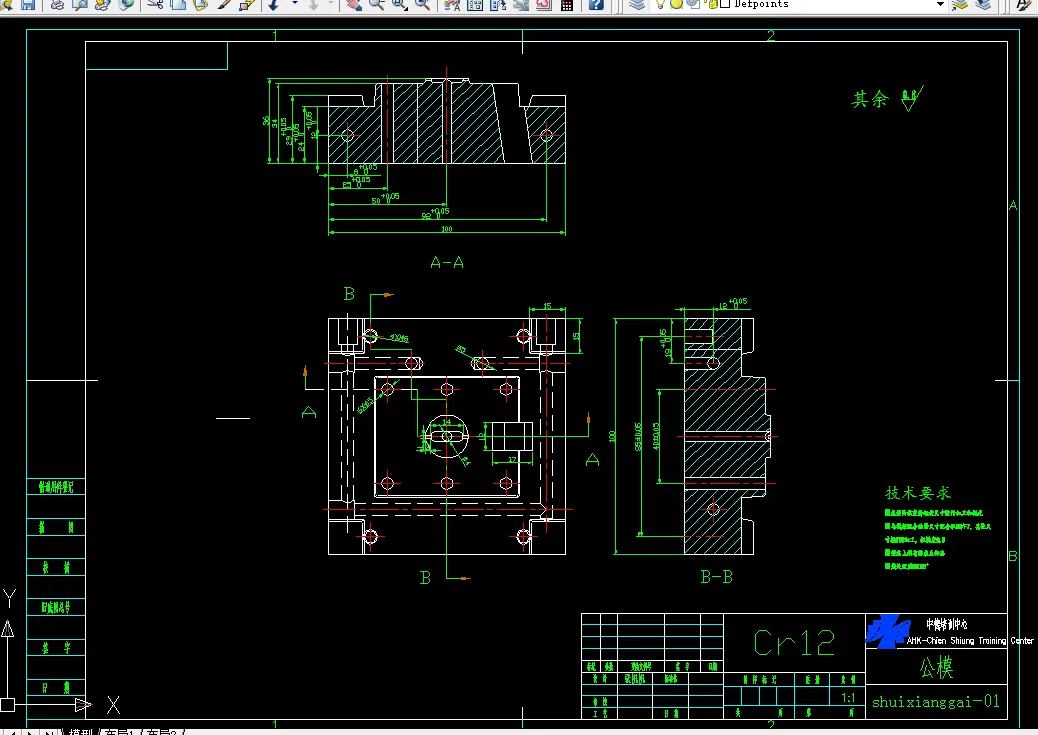Open the Layer Properties Manager icon
This screenshot has height=735, width=1038.
click(637, 5)
